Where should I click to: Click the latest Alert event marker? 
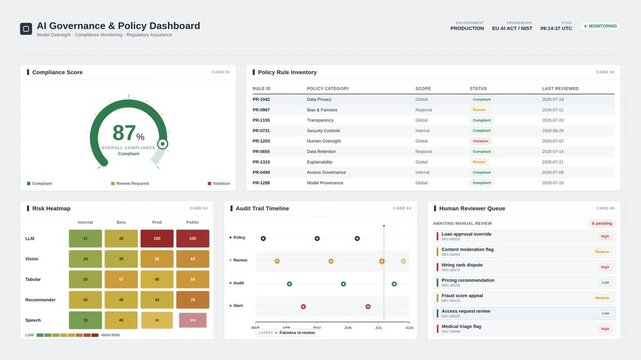pos(368,306)
